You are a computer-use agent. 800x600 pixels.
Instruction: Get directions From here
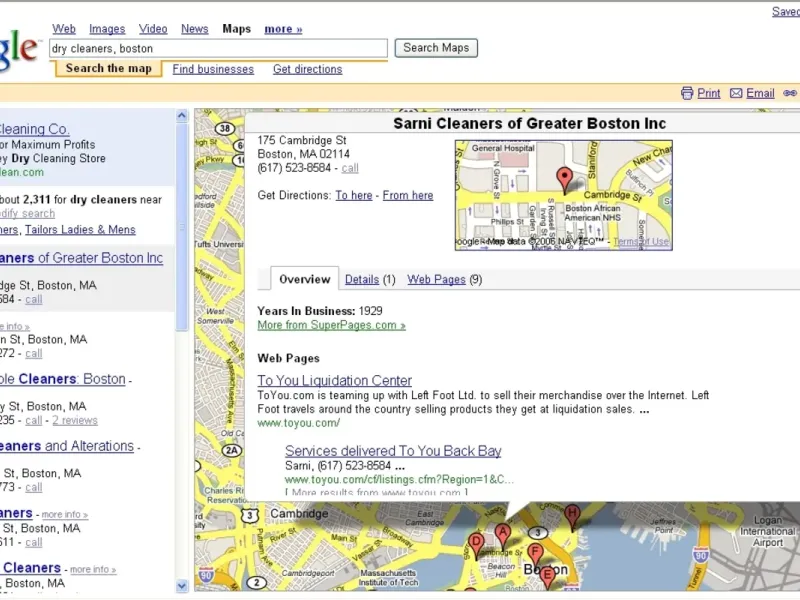coord(408,195)
